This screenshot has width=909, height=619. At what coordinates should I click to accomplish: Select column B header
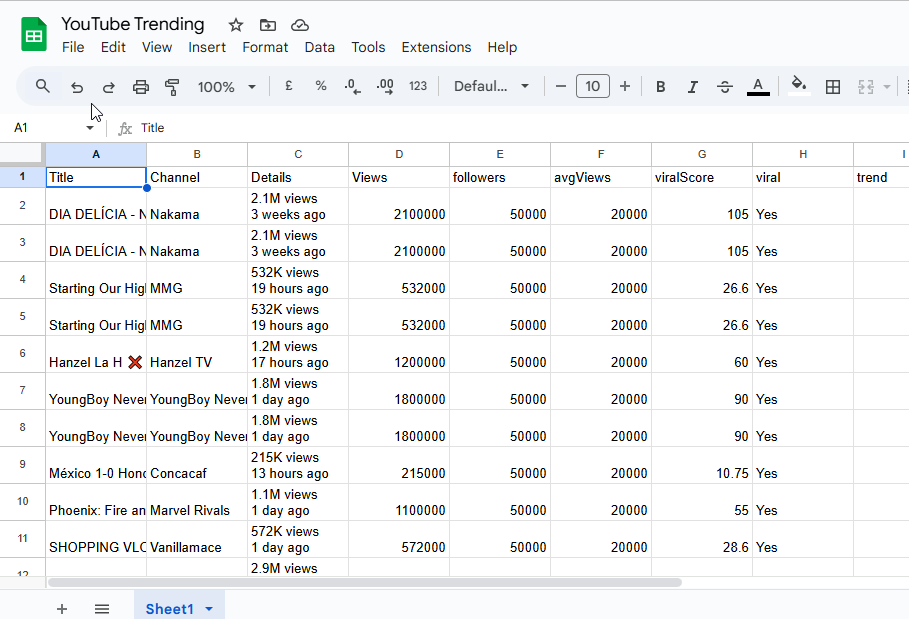(x=197, y=154)
